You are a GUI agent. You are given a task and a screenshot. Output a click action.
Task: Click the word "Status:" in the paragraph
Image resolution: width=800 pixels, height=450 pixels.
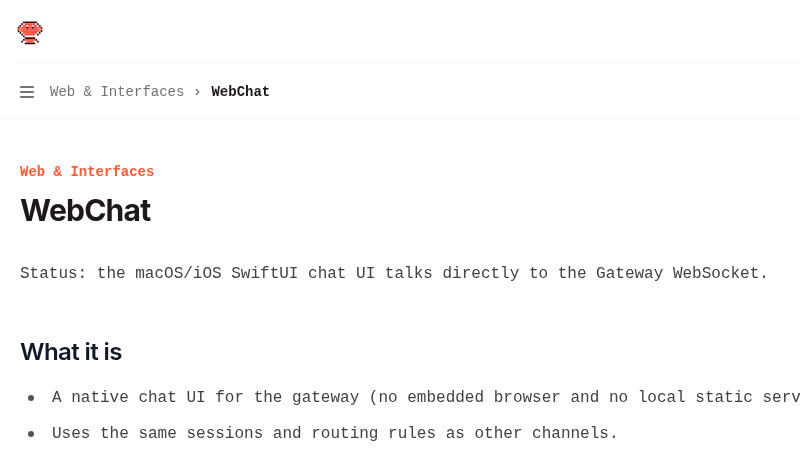[53, 274]
